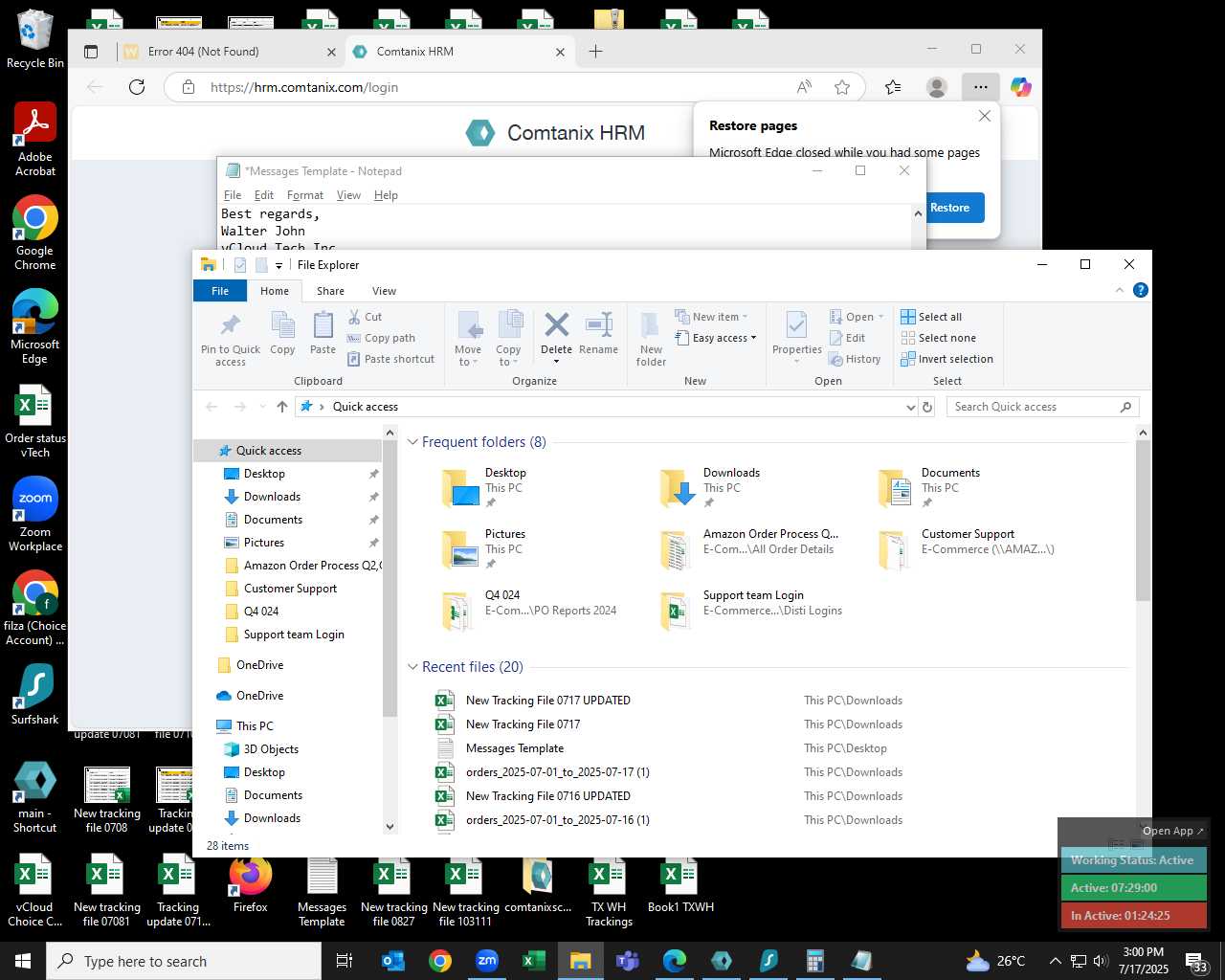Select New Tracking File 0717 UPDATED

[x=547, y=701]
